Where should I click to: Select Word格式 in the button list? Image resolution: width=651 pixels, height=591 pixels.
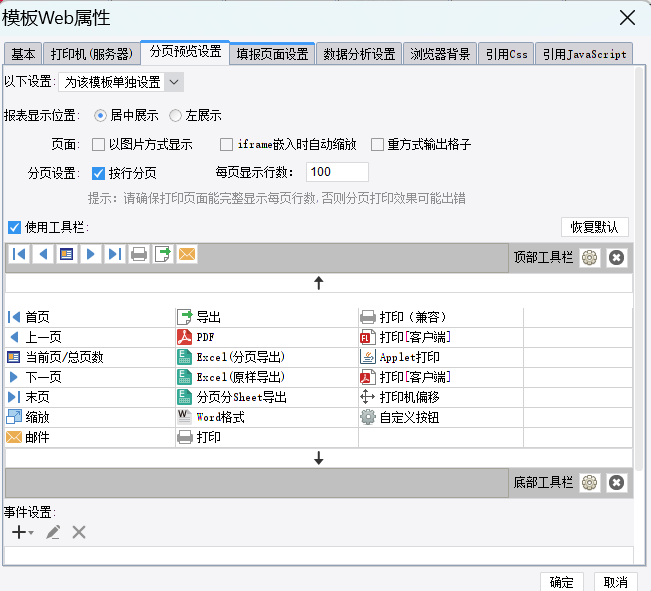pyautogui.click(x=267, y=417)
